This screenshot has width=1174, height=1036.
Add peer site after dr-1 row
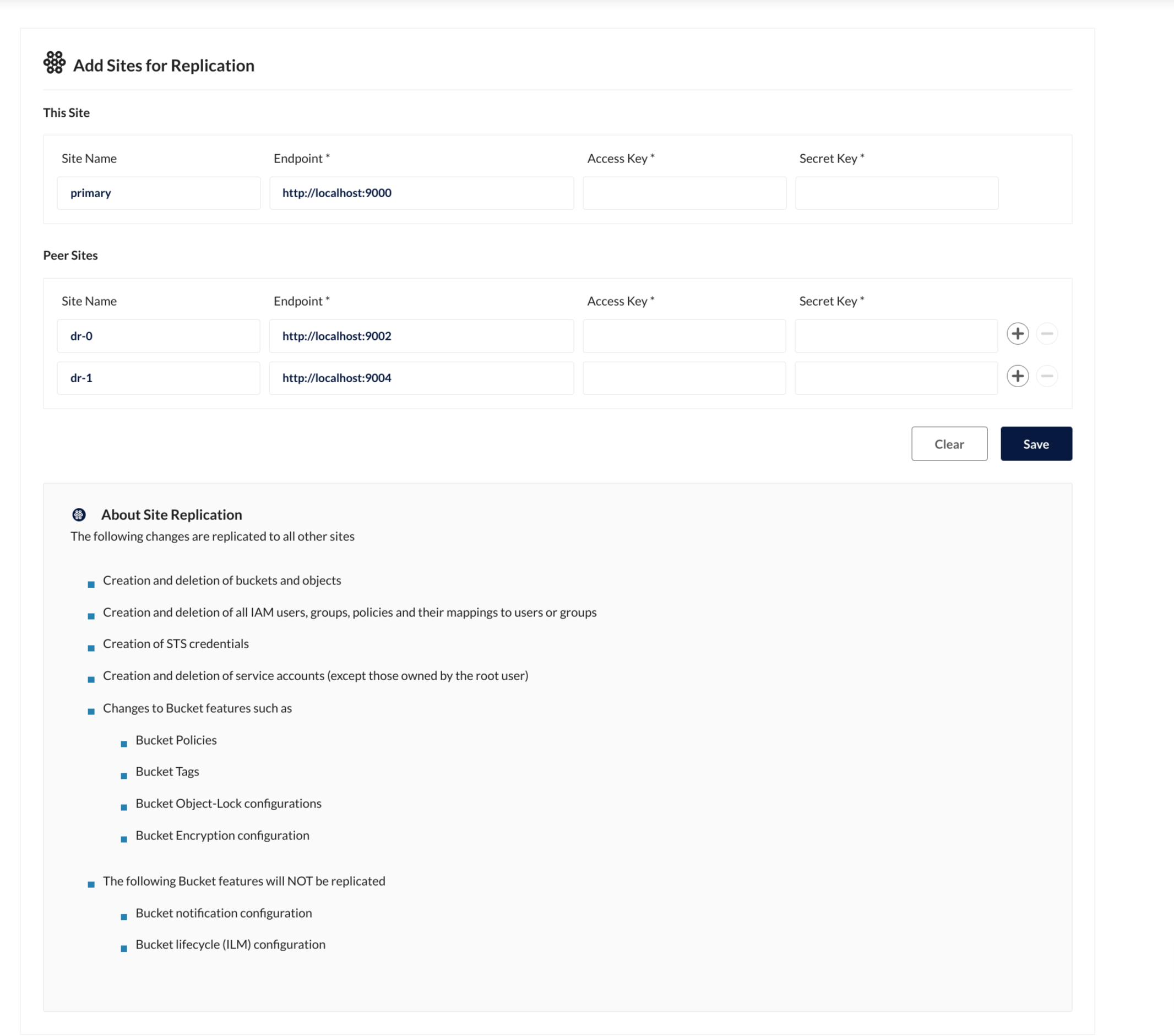[1017, 376]
